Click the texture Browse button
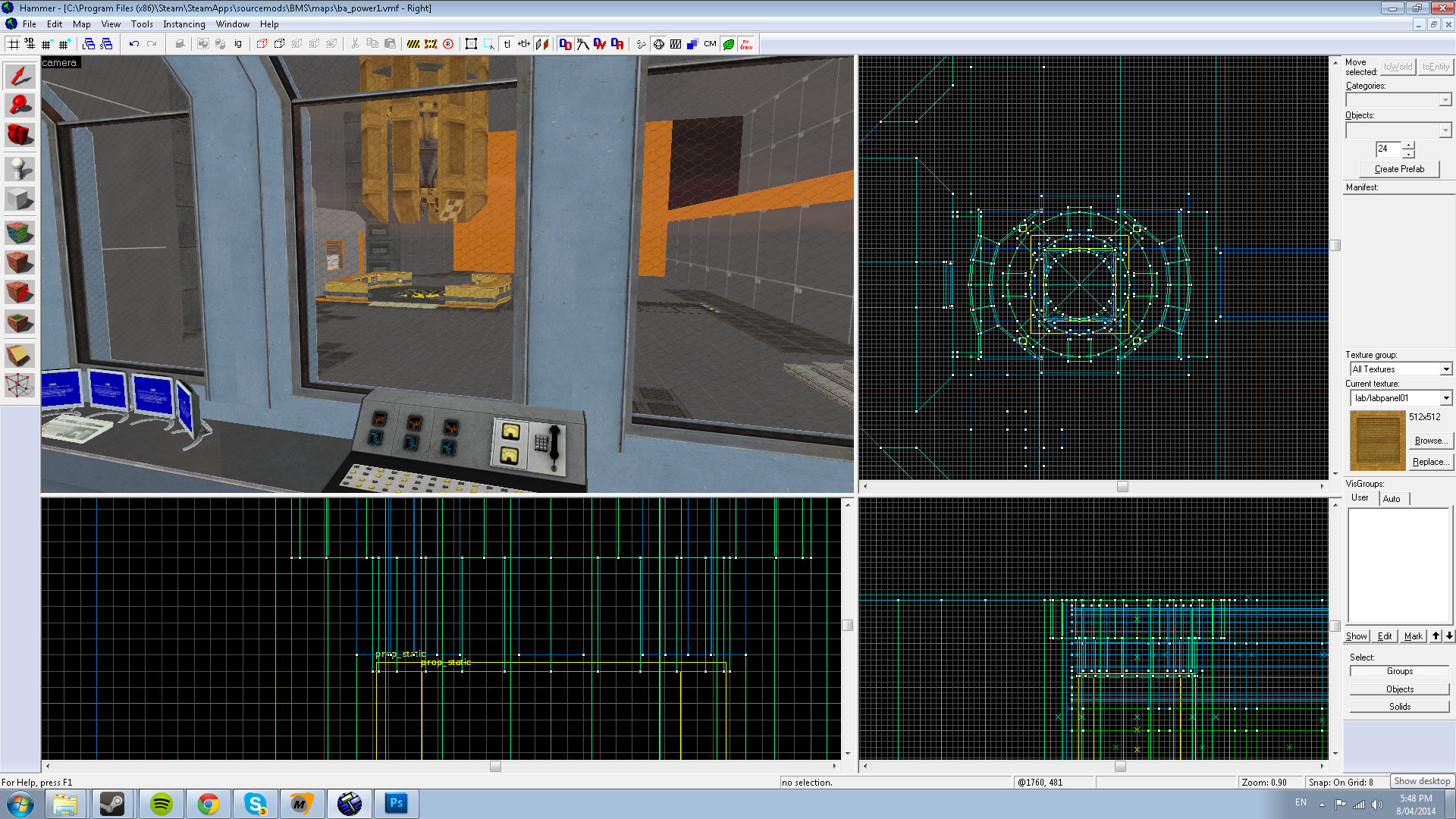1456x819 pixels. pos(1431,441)
